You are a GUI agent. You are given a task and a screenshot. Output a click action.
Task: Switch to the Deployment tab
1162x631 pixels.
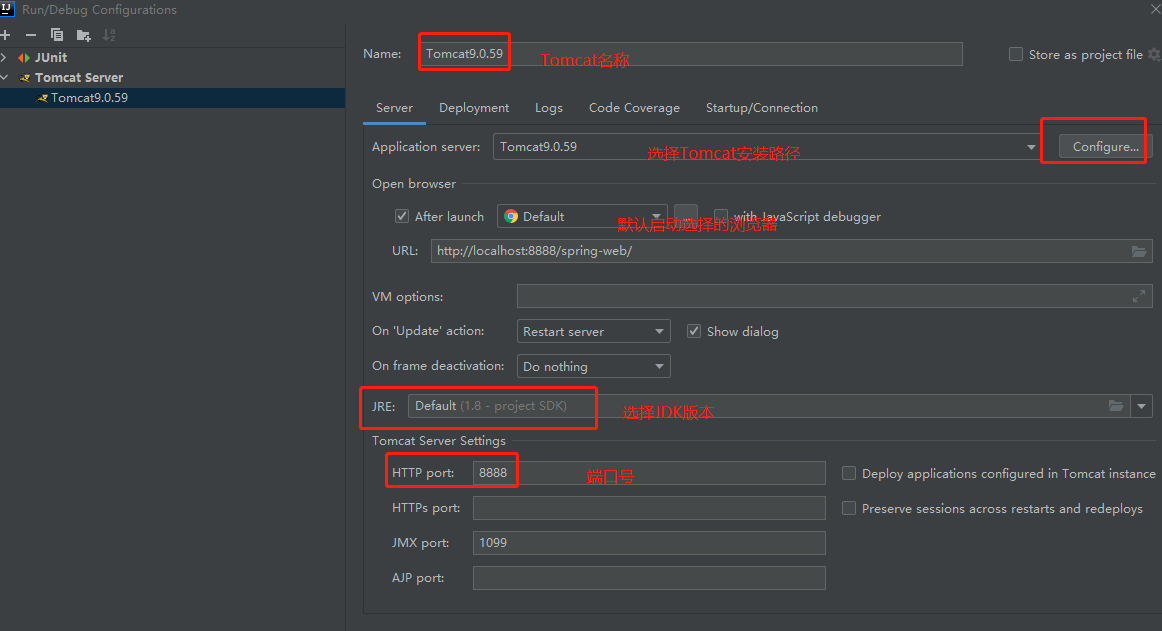tap(474, 108)
